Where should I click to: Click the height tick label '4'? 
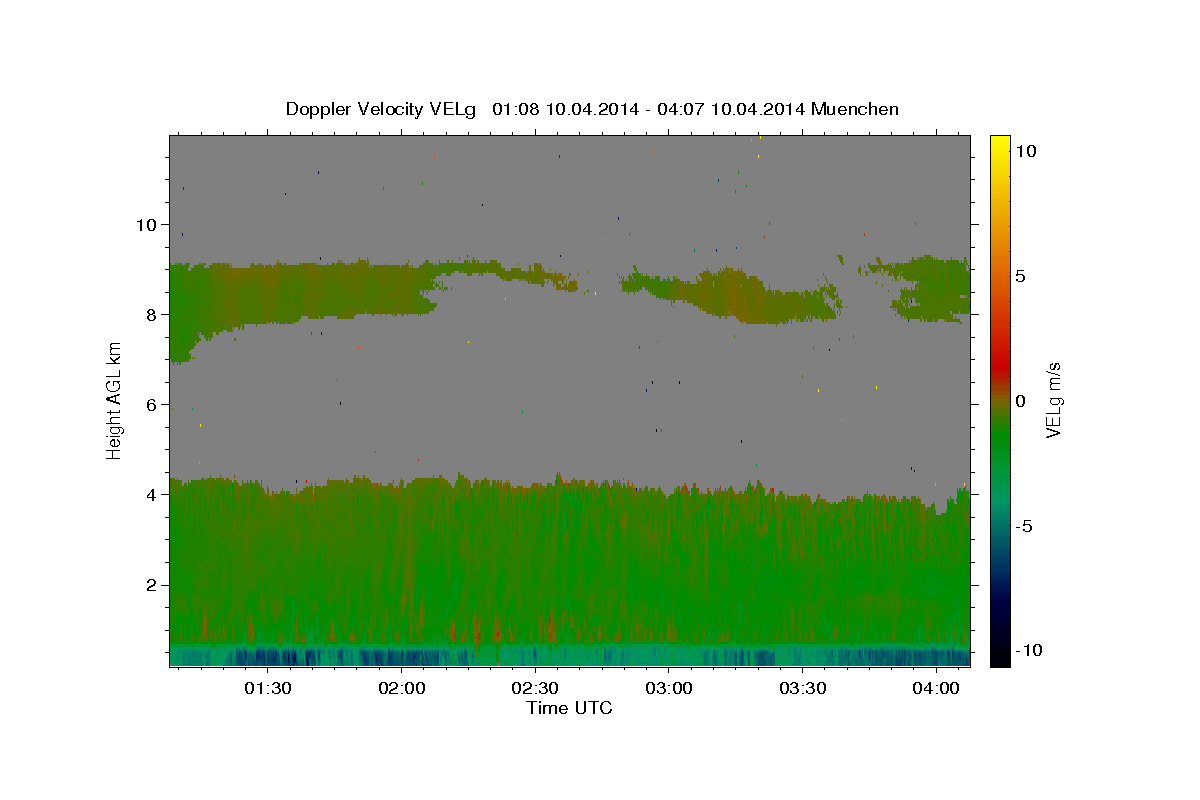(150, 495)
